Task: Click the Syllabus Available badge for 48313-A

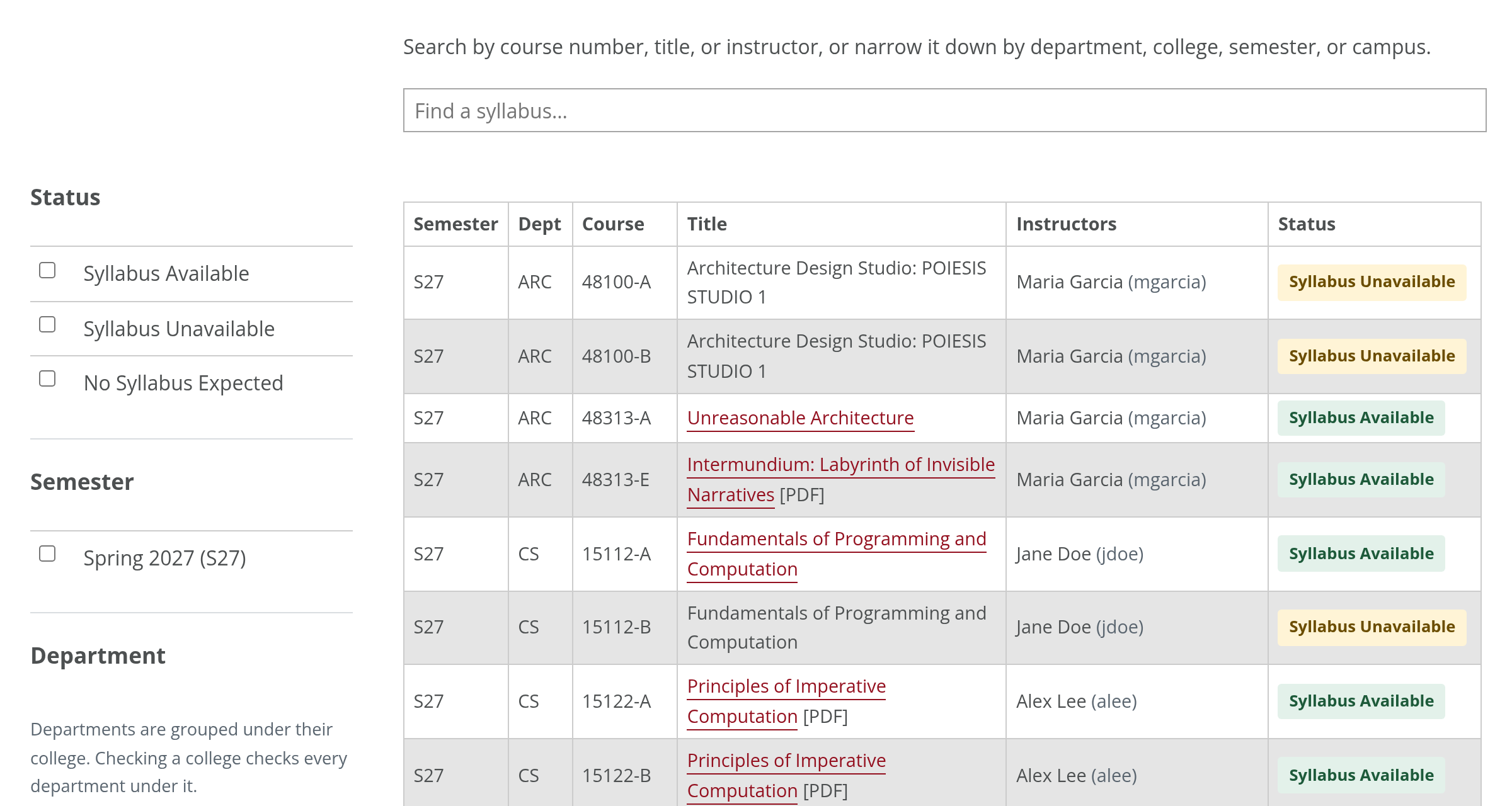Action: pos(1361,418)
